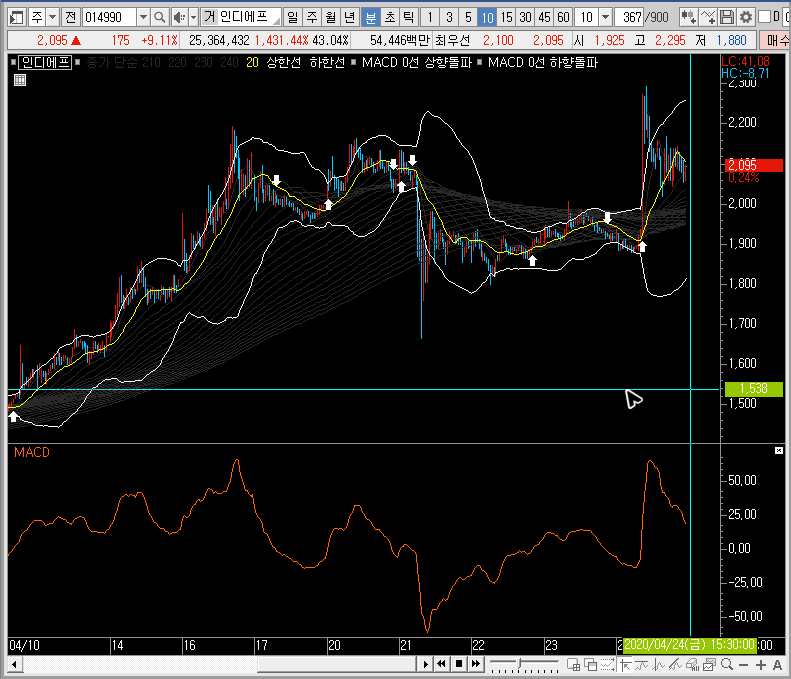791x679 pixels.
Task: Rewind chart replay
Action: (x=441, y=664)
